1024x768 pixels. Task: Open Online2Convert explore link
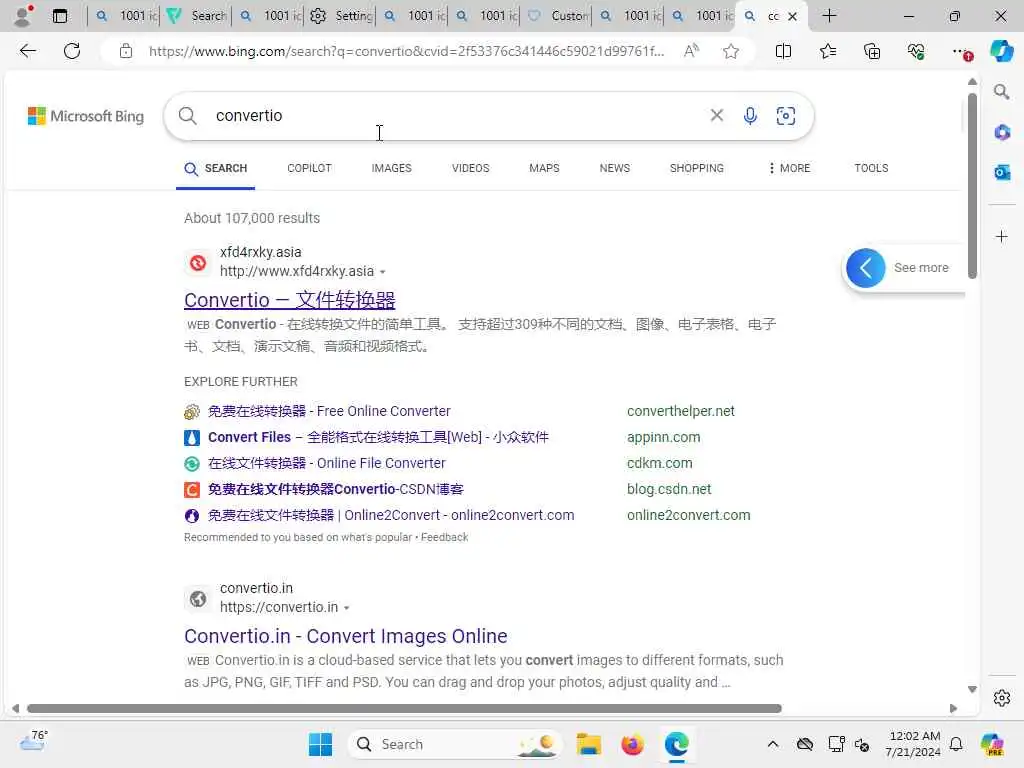tap(391, 515)
